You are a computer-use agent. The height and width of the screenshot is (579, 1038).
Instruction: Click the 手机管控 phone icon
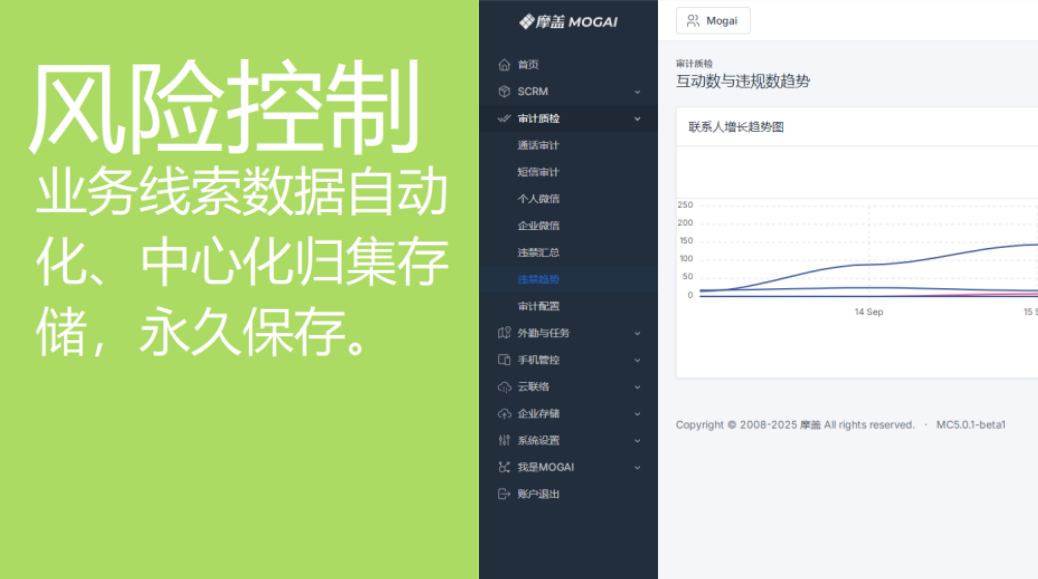pos(504,360)
